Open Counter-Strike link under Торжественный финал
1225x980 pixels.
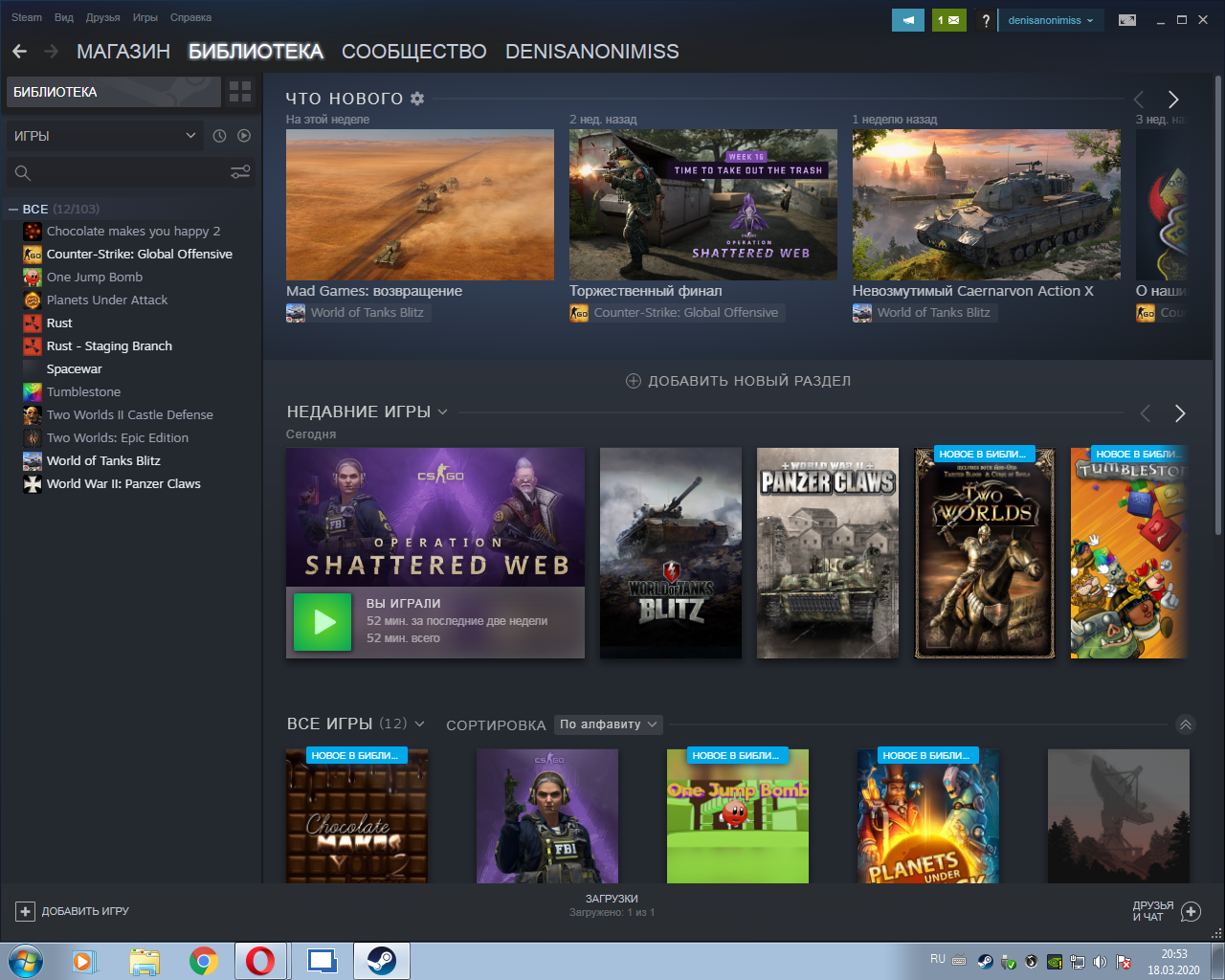[x=677, y=313]
